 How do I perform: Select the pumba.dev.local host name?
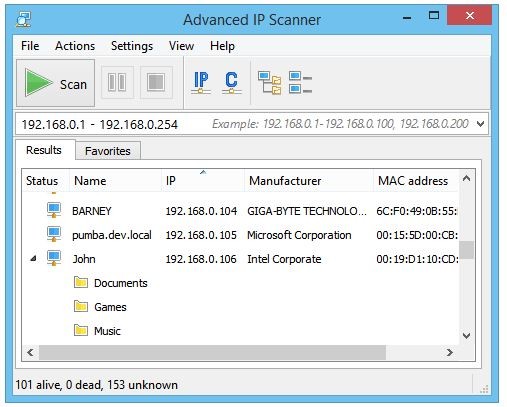112,235
